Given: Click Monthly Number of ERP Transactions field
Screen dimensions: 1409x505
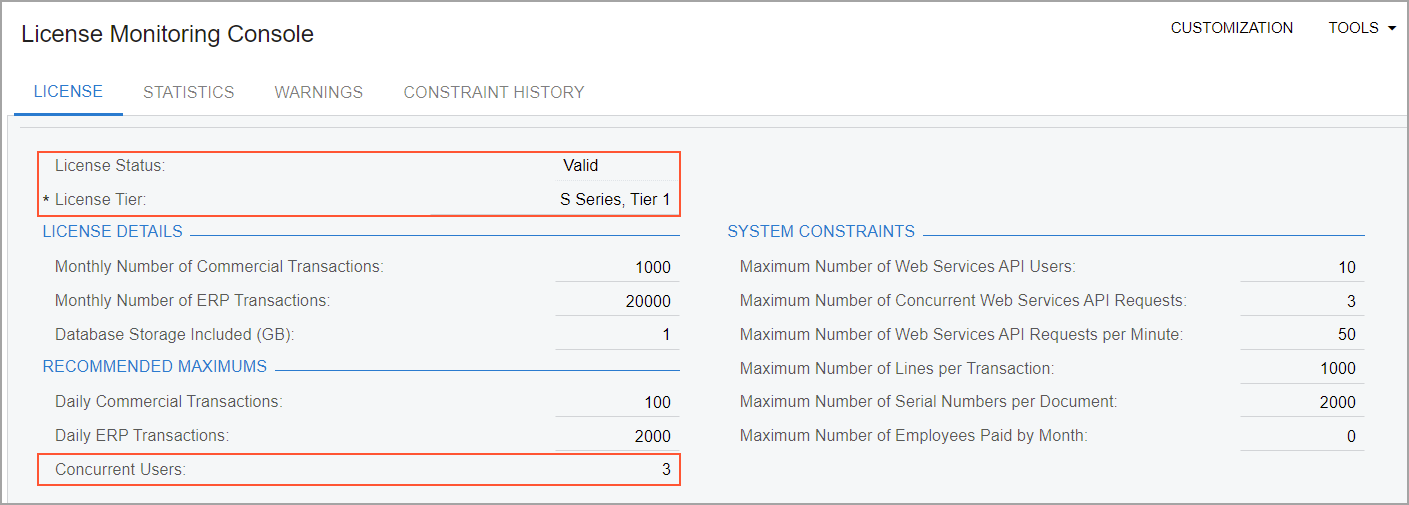Looking at the screenshot, I should coord(616,301).
